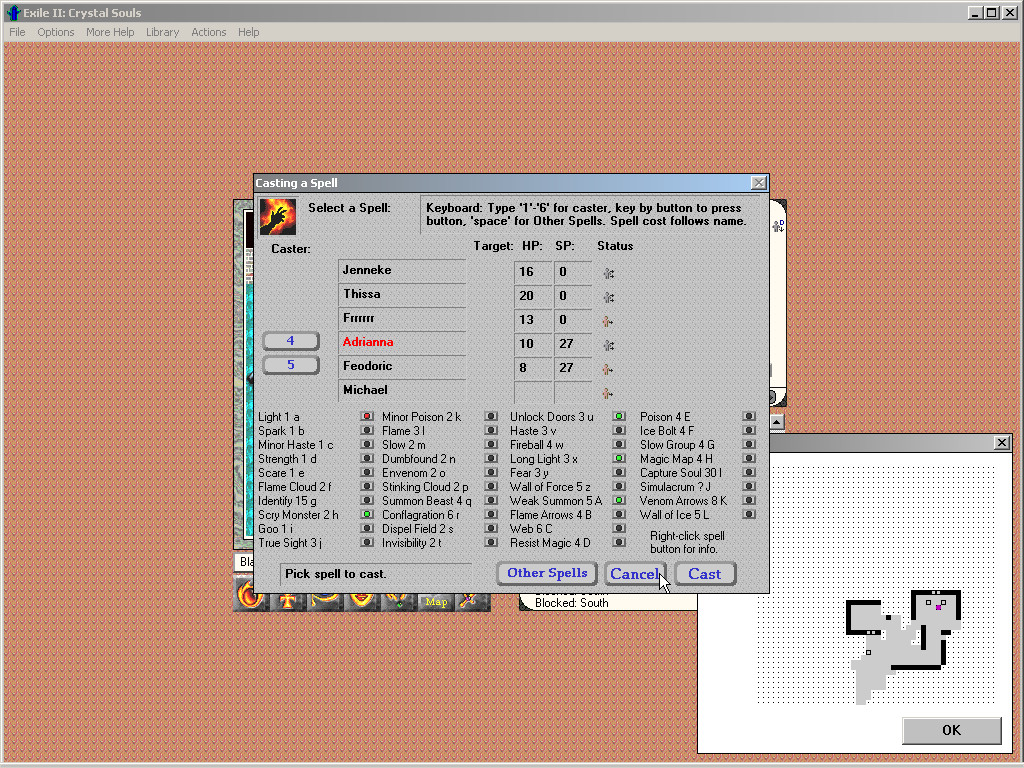Click the flaming hand spell picture

[x=278, y=216]
